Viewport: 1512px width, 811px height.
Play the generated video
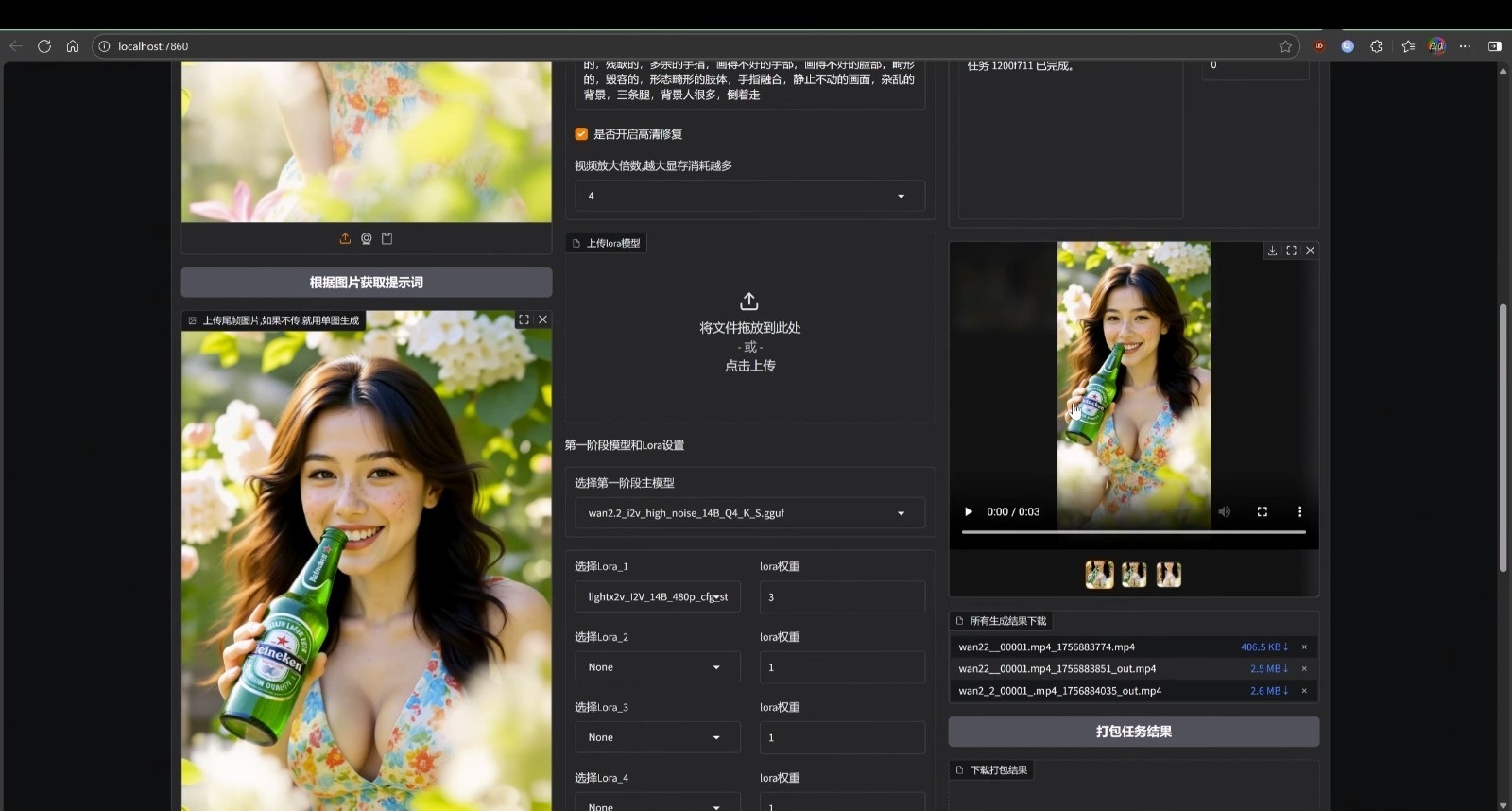[969, 511]
